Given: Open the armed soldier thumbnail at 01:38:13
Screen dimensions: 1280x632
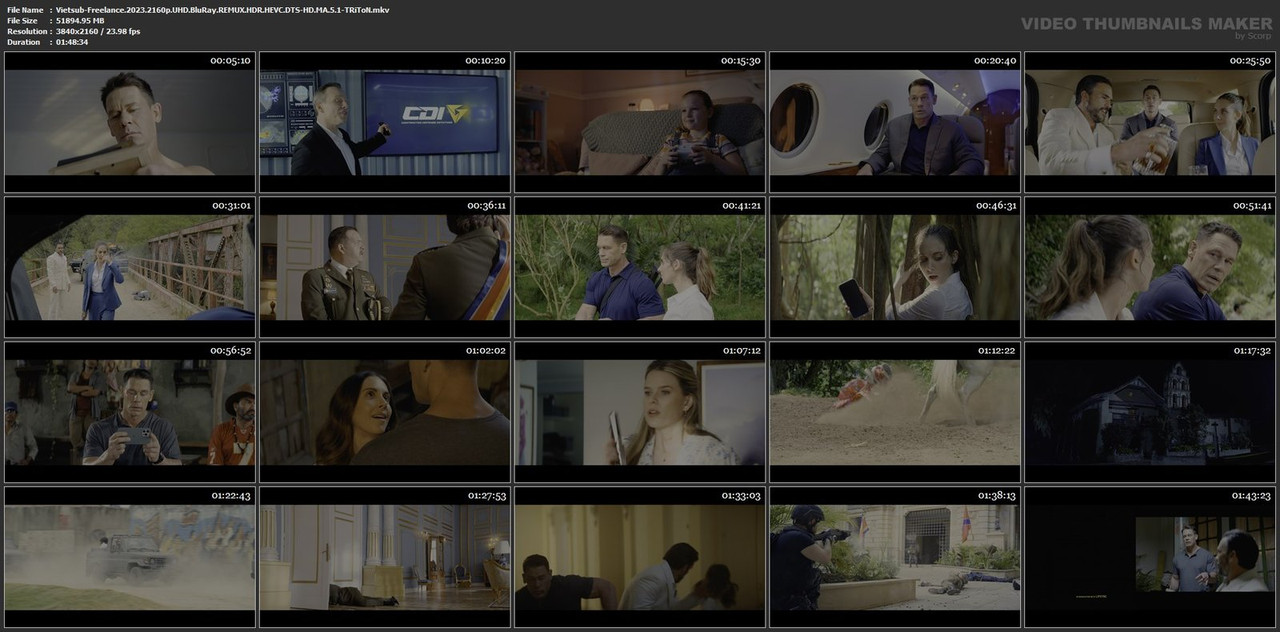Looking at the screenshot, I should pyautogui.click(x=895, y=557).
